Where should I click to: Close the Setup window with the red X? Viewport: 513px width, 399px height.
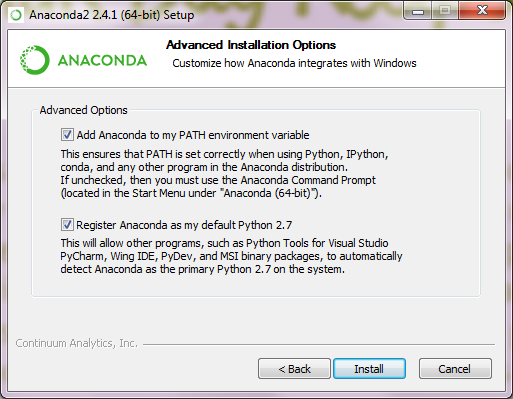click(482, 11)
